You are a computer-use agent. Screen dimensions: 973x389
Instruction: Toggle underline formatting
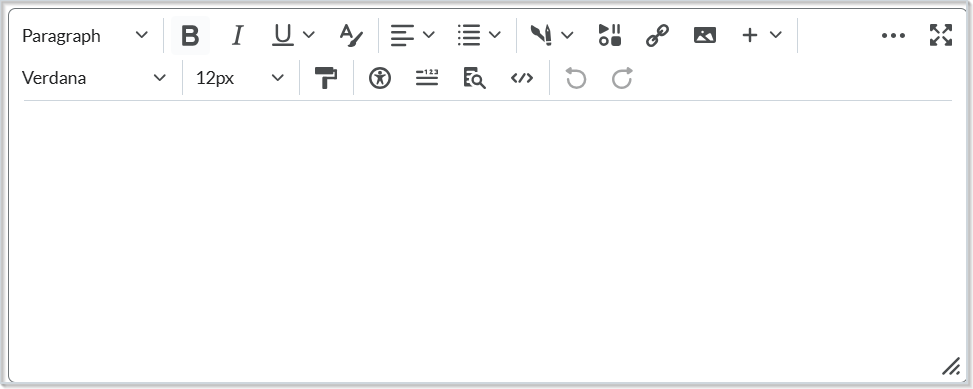(283, 35)
